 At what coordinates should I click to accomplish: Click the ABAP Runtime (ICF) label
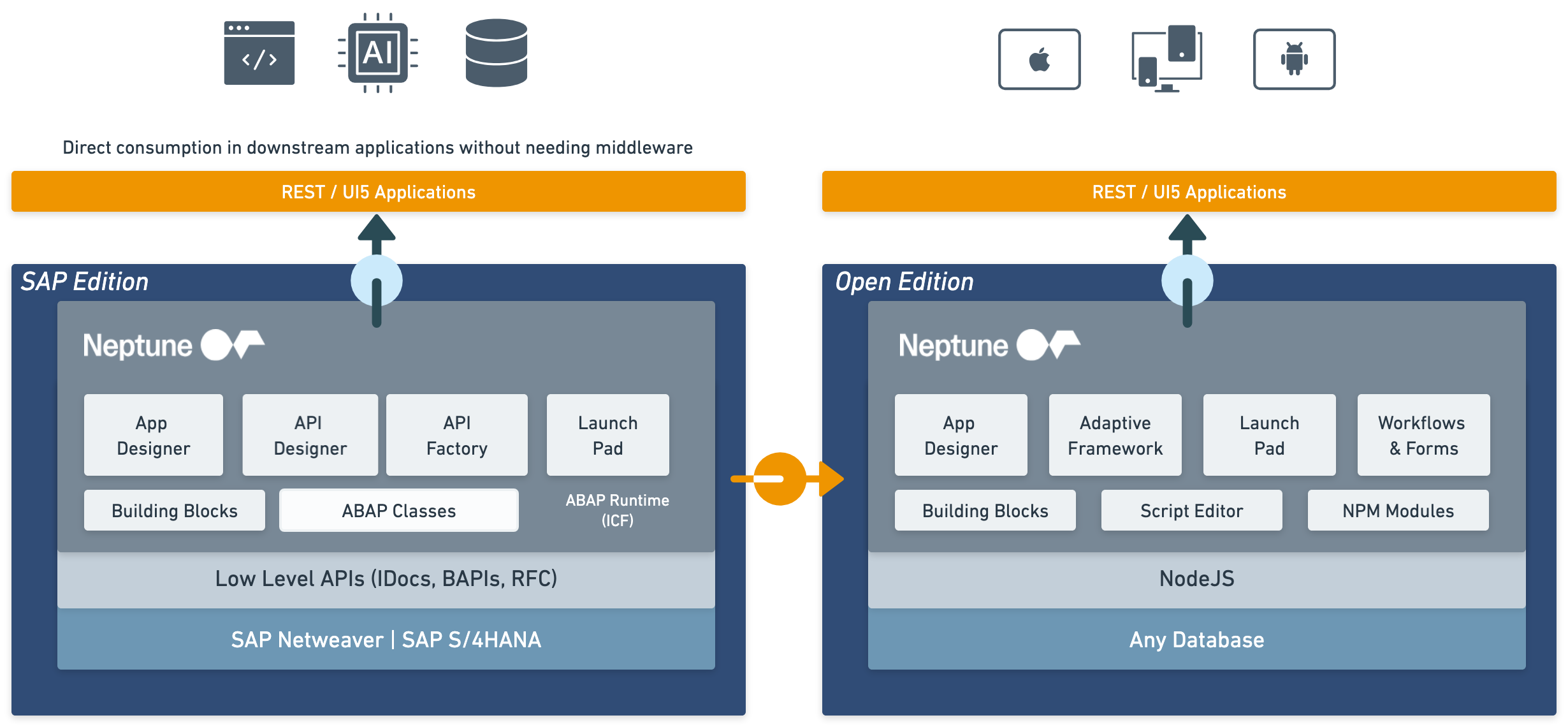point(618,510)
